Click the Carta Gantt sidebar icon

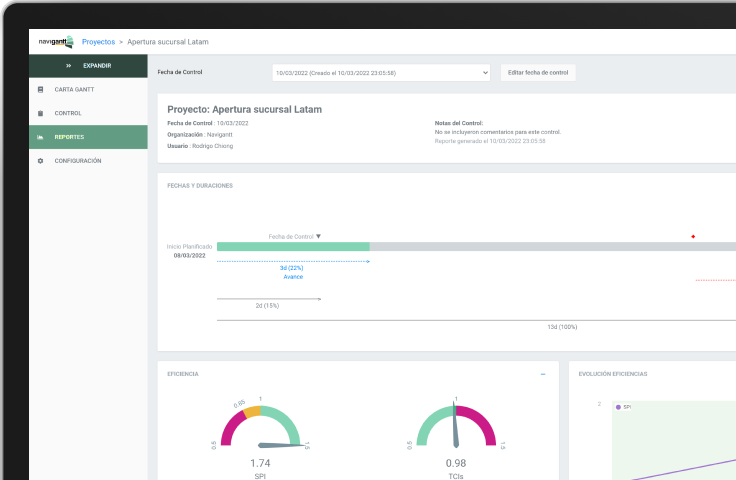coord(40,89)
